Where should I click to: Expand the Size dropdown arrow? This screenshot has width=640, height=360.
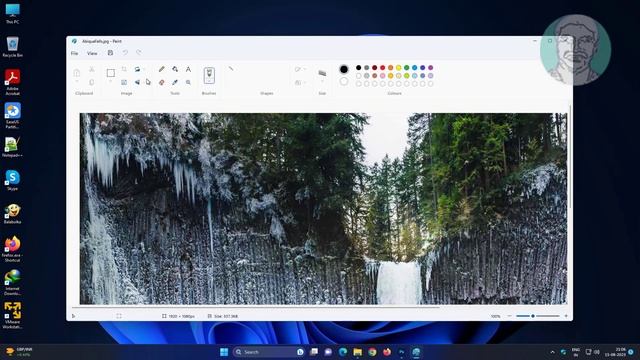(x=322, y=82)
